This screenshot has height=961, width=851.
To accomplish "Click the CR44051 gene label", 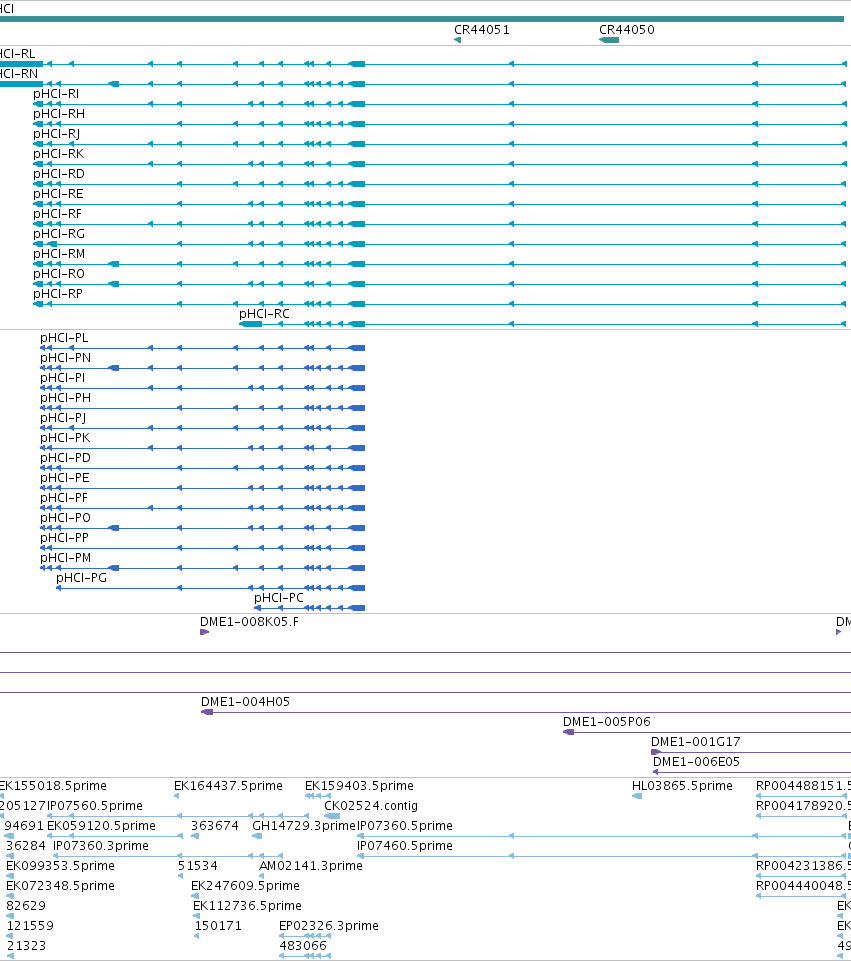I will coord(482,30).
